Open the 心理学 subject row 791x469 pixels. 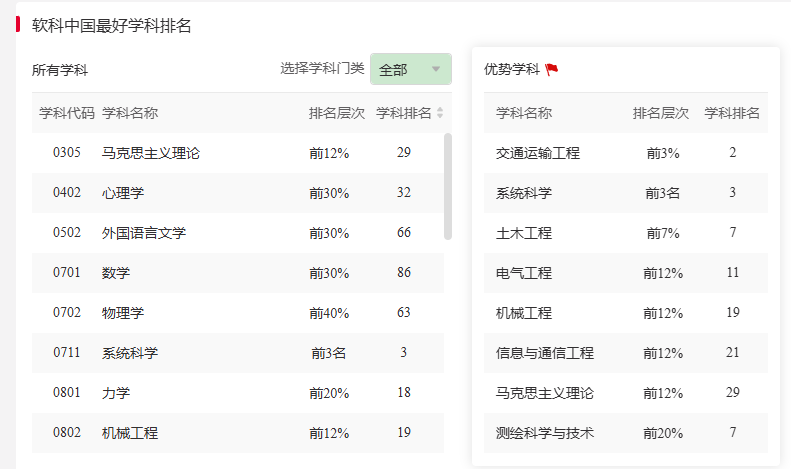coord(123,193)
